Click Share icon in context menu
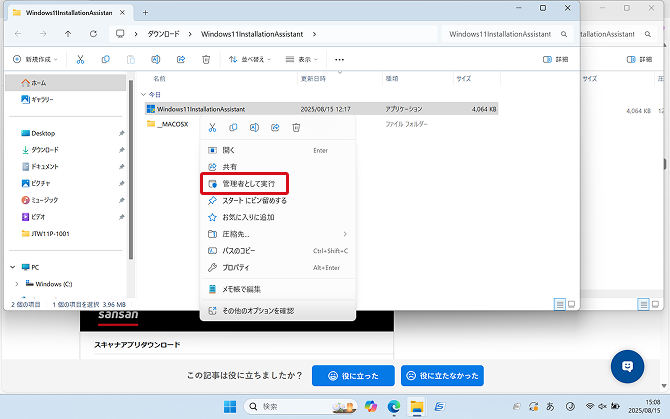The image size is (670, 419). 275,127
